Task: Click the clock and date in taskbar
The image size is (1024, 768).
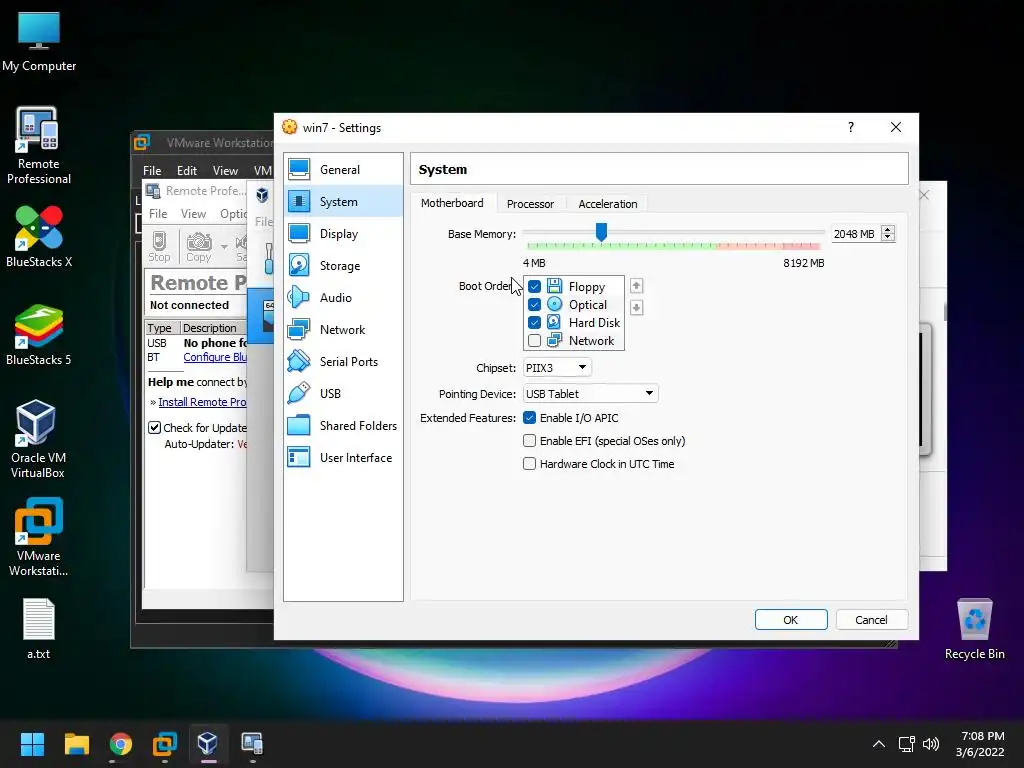Action: 980,744
